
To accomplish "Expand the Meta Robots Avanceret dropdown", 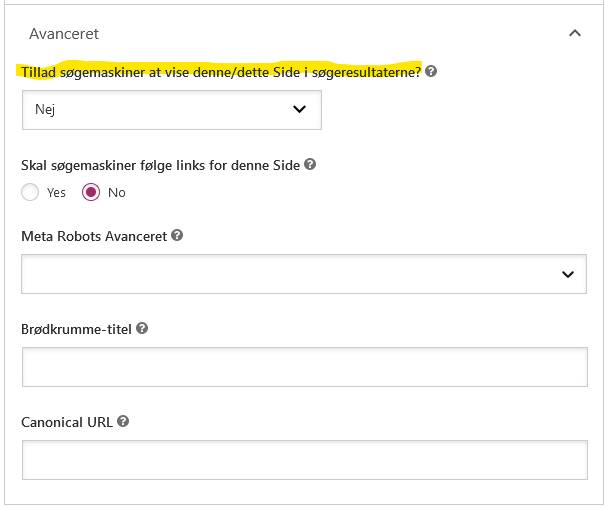I will (304, 274).
